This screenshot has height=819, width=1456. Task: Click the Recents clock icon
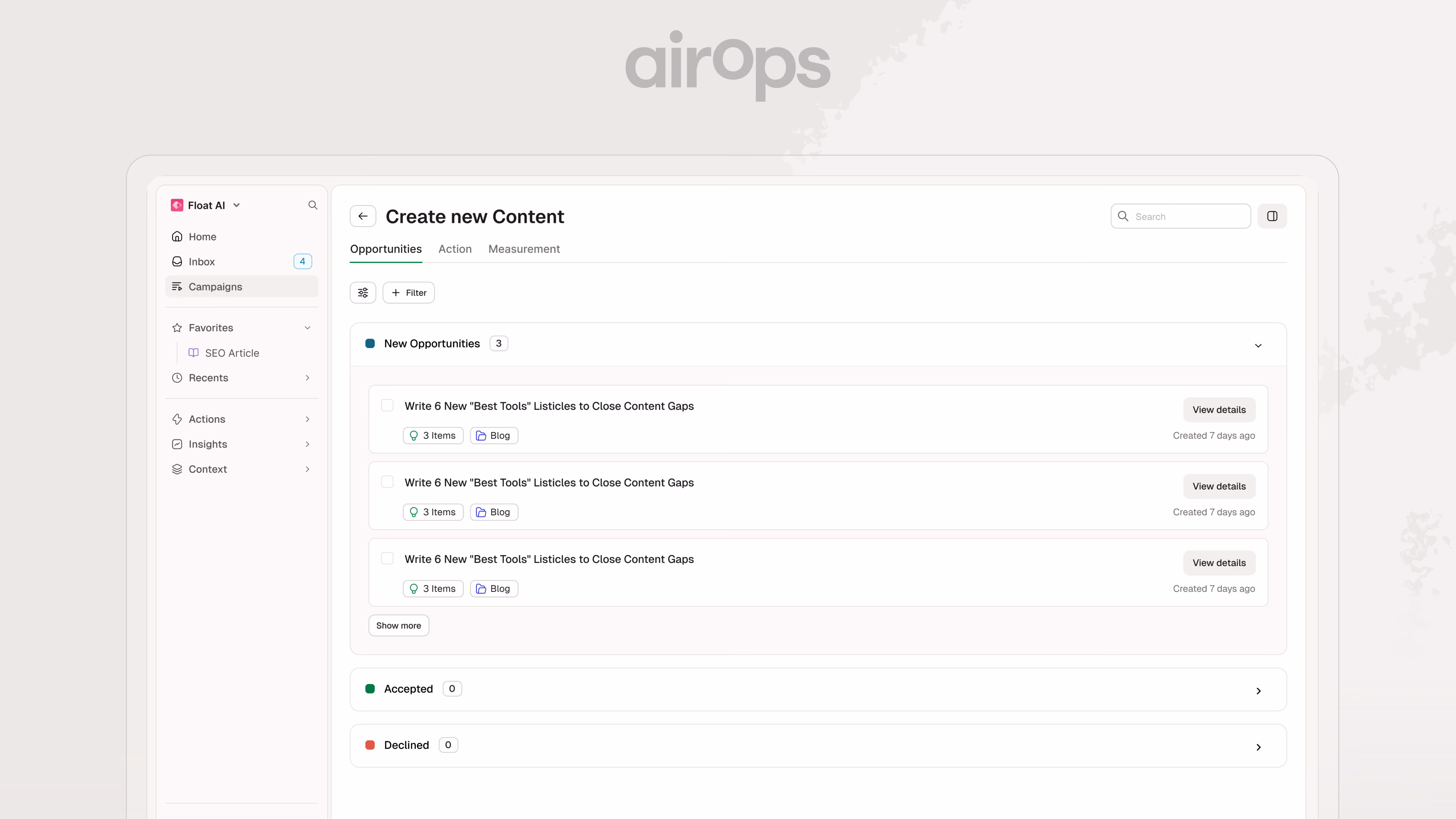177,378
